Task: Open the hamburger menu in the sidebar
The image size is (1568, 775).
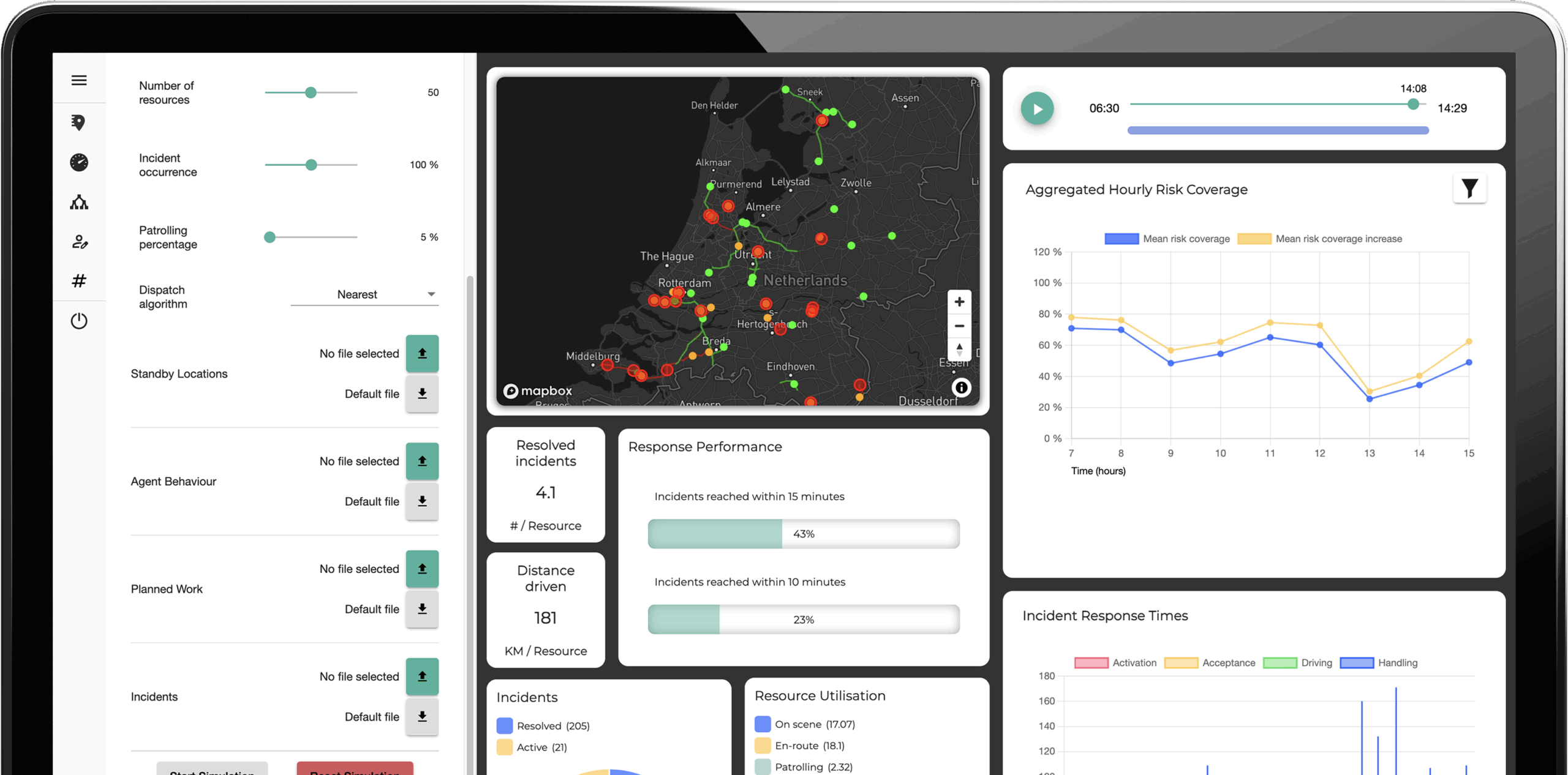Action: (x=79, y=80)
